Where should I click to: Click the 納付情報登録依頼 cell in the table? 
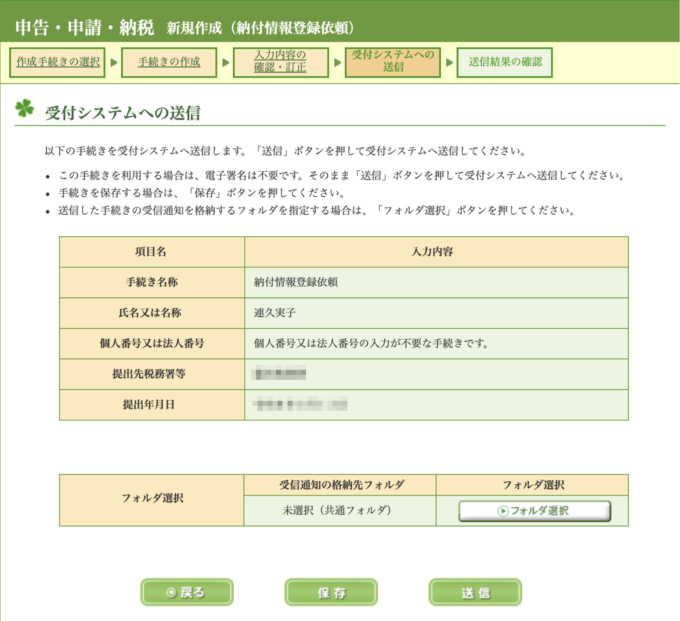pyautogui.click(x=436, y=282)
